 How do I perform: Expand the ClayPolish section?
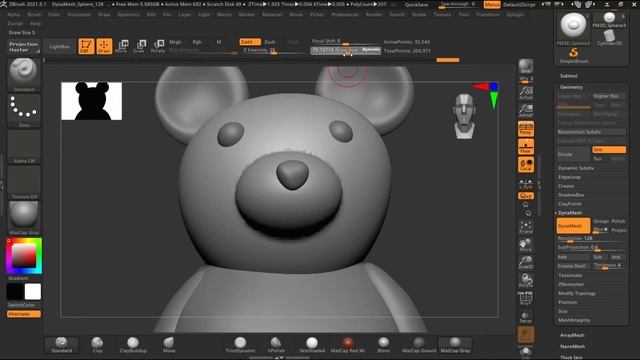tap(570, 204)
